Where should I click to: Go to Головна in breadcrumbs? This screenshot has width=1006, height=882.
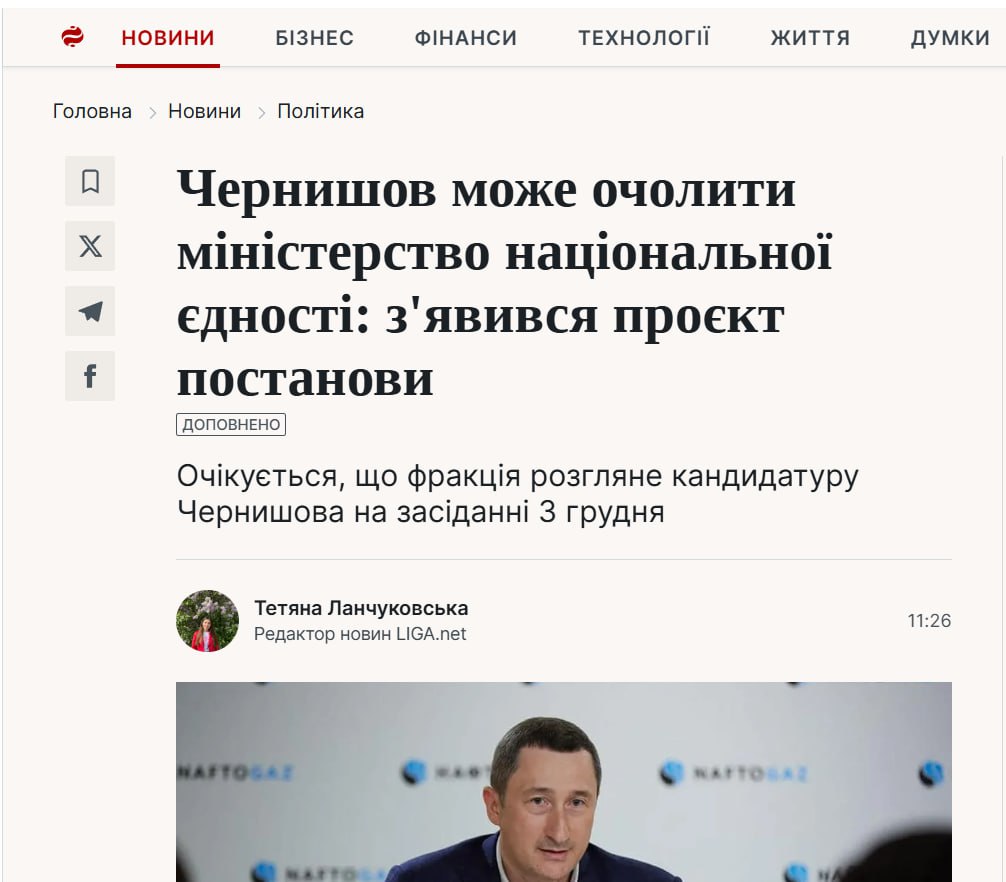pos(92,112)
